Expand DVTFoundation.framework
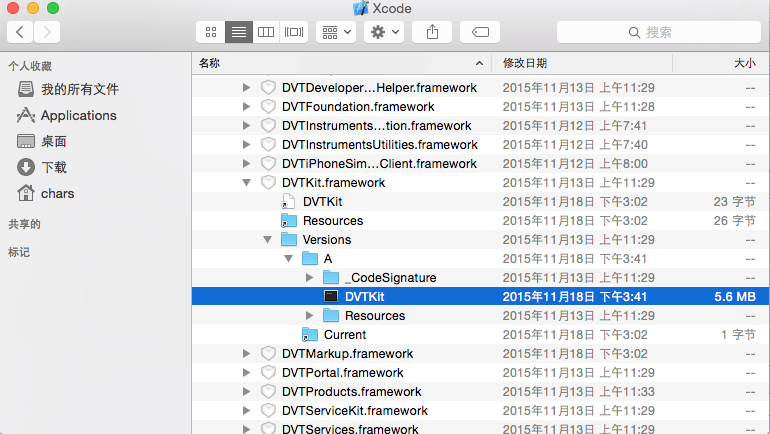The height and width of the screenshot is (434, 770). (x=247, y=107)
